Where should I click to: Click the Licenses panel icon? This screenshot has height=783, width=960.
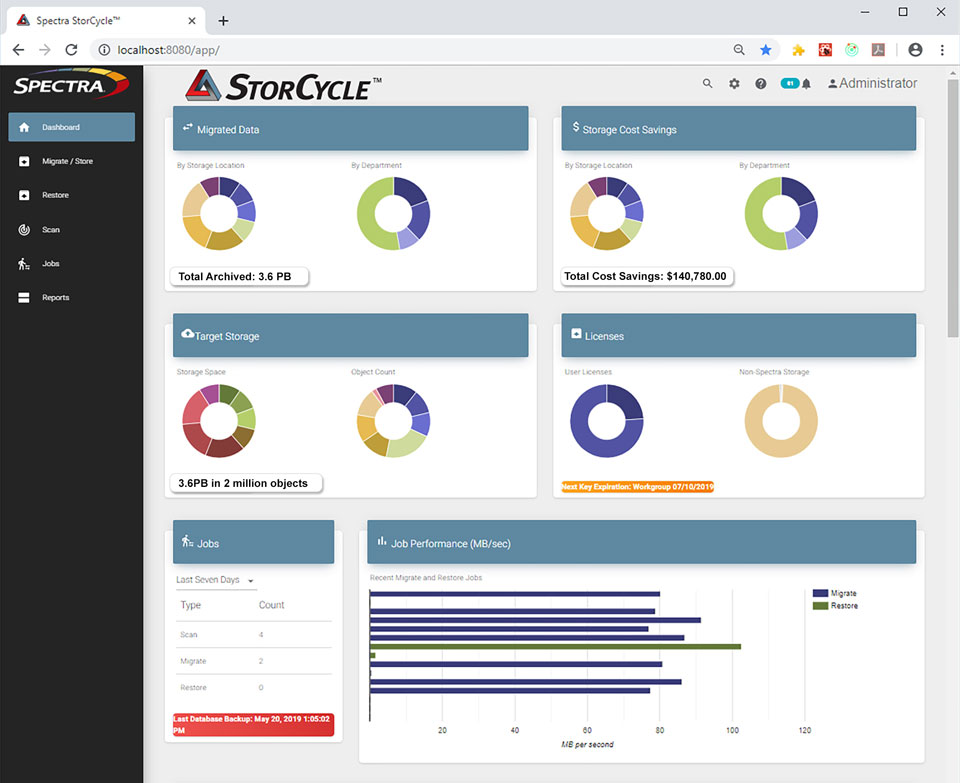coord(576,334)
